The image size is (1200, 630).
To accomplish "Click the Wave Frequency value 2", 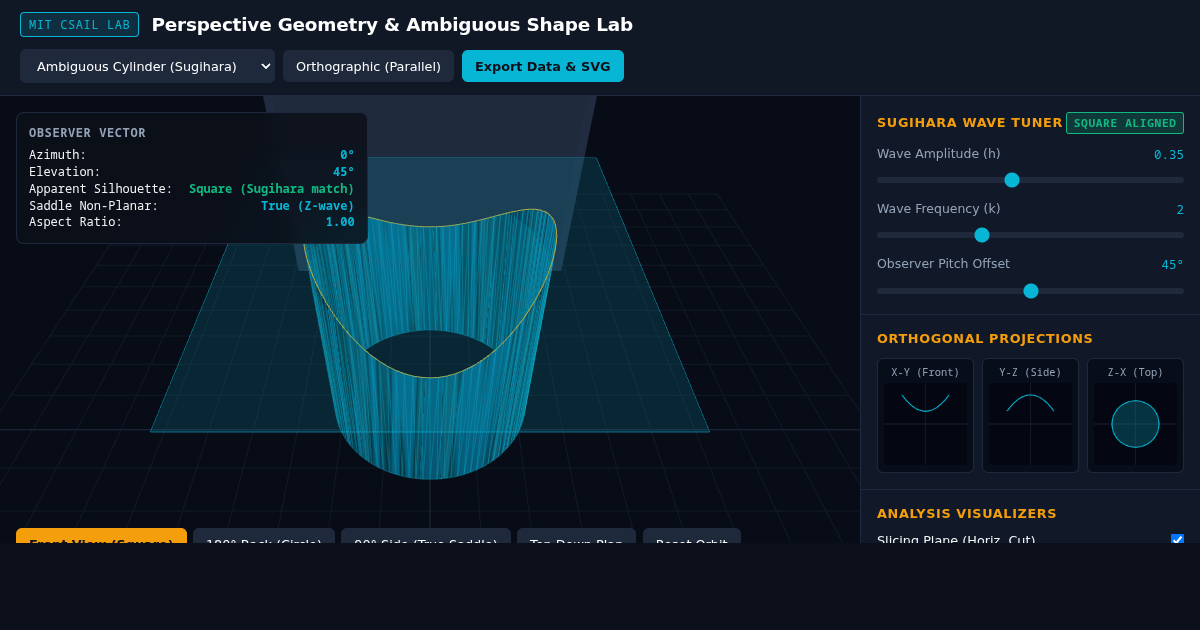I will (1180, 210).
